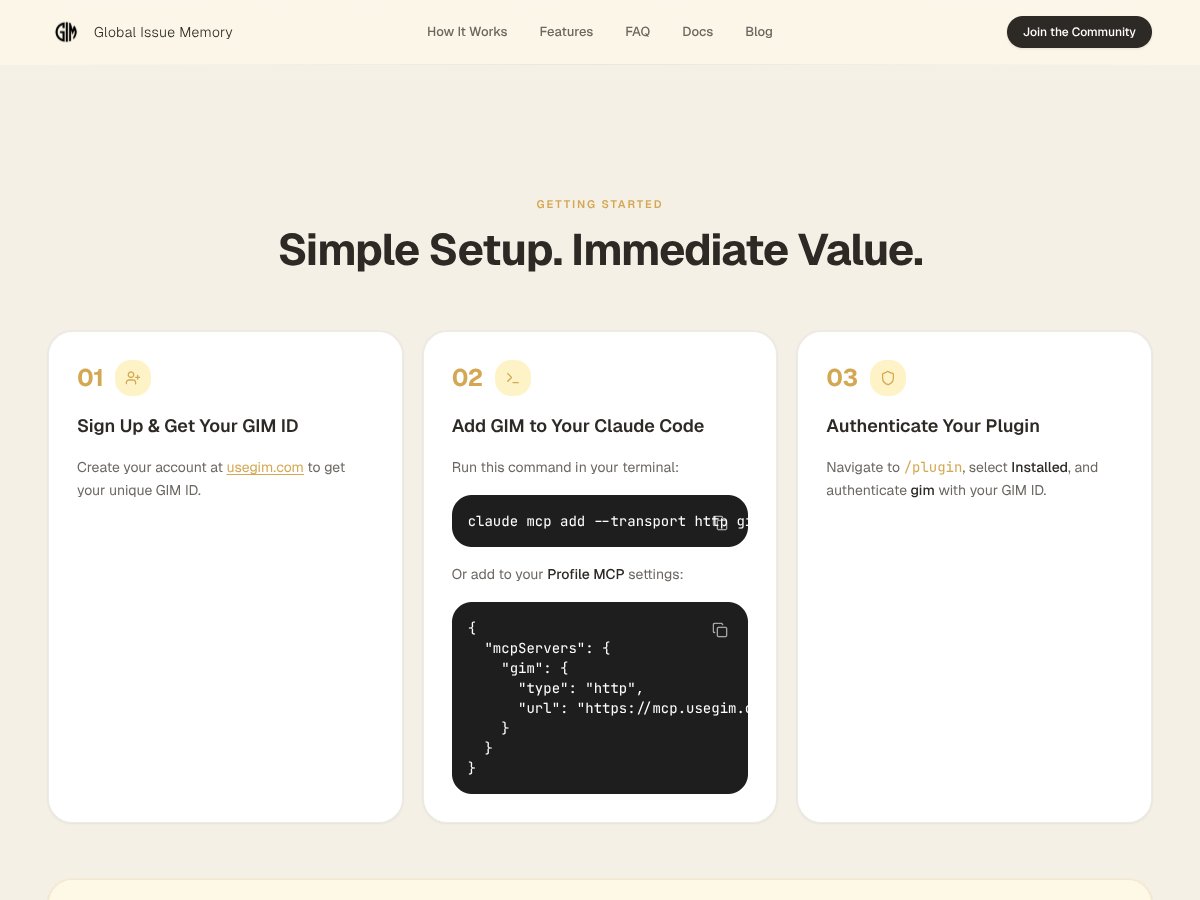Copy the claude mcp add command

[x=720, y=523]
